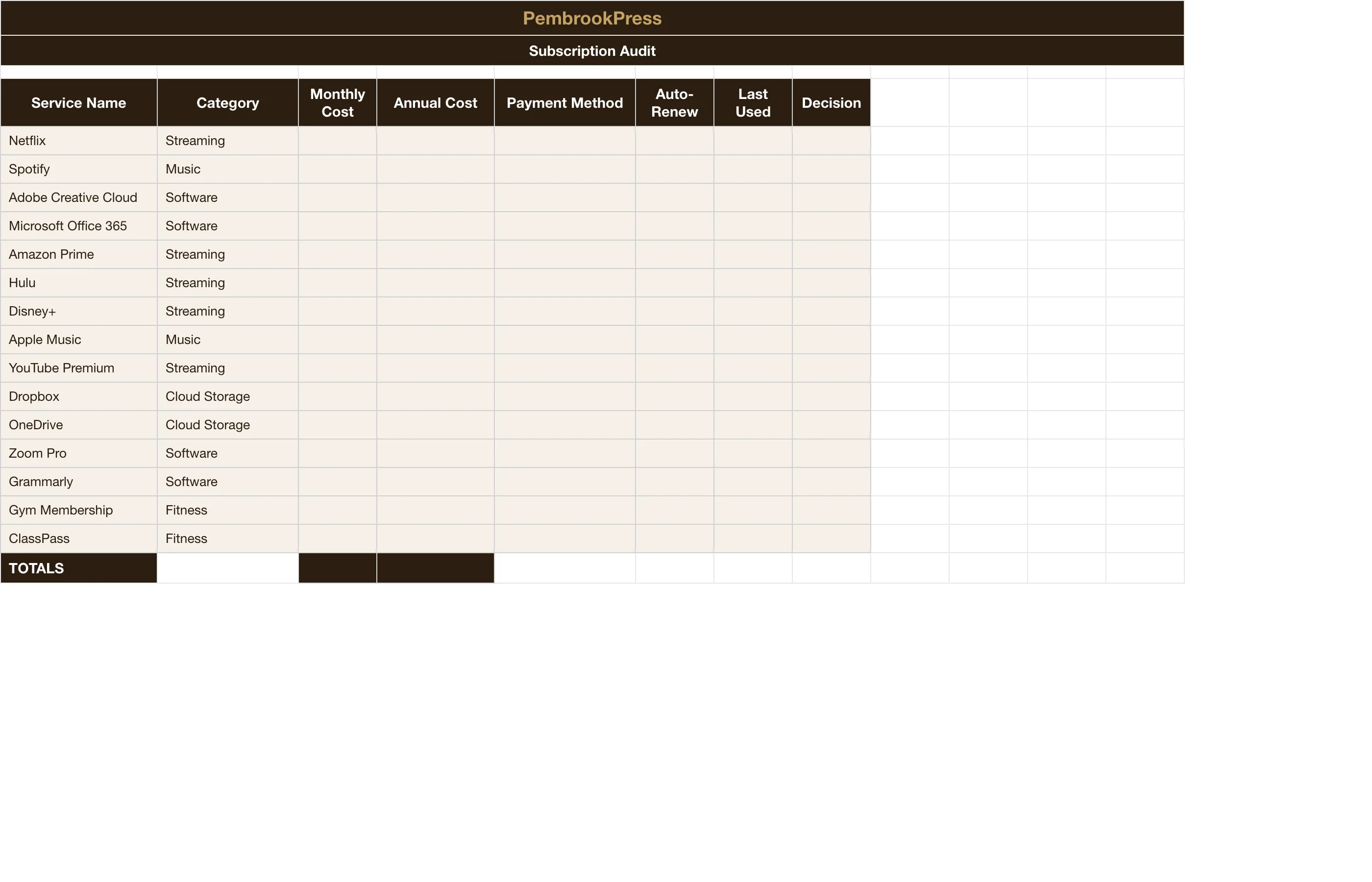Screen dimensions: 1372x882
Task: Select Software category in Zoom Pro row
Action: [x=228, y=454]
